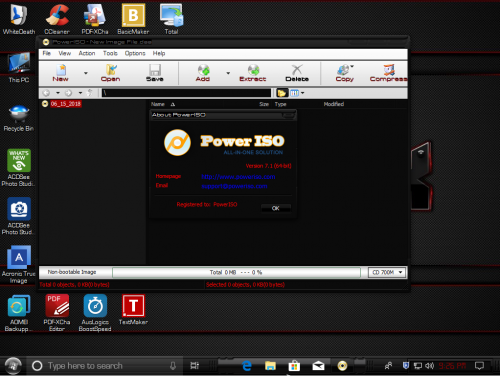
Task: Open File Explorer from the taskbar
Action: pos(270,366)
